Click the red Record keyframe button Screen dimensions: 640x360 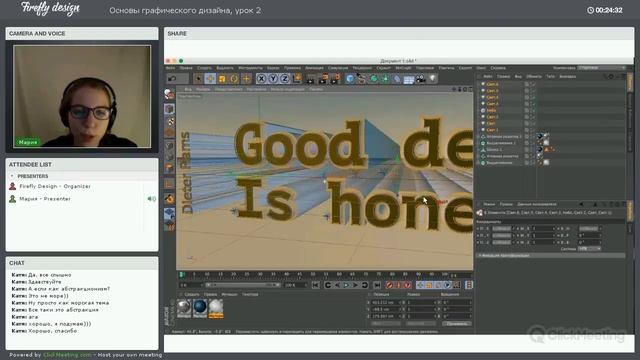(389, 285)
